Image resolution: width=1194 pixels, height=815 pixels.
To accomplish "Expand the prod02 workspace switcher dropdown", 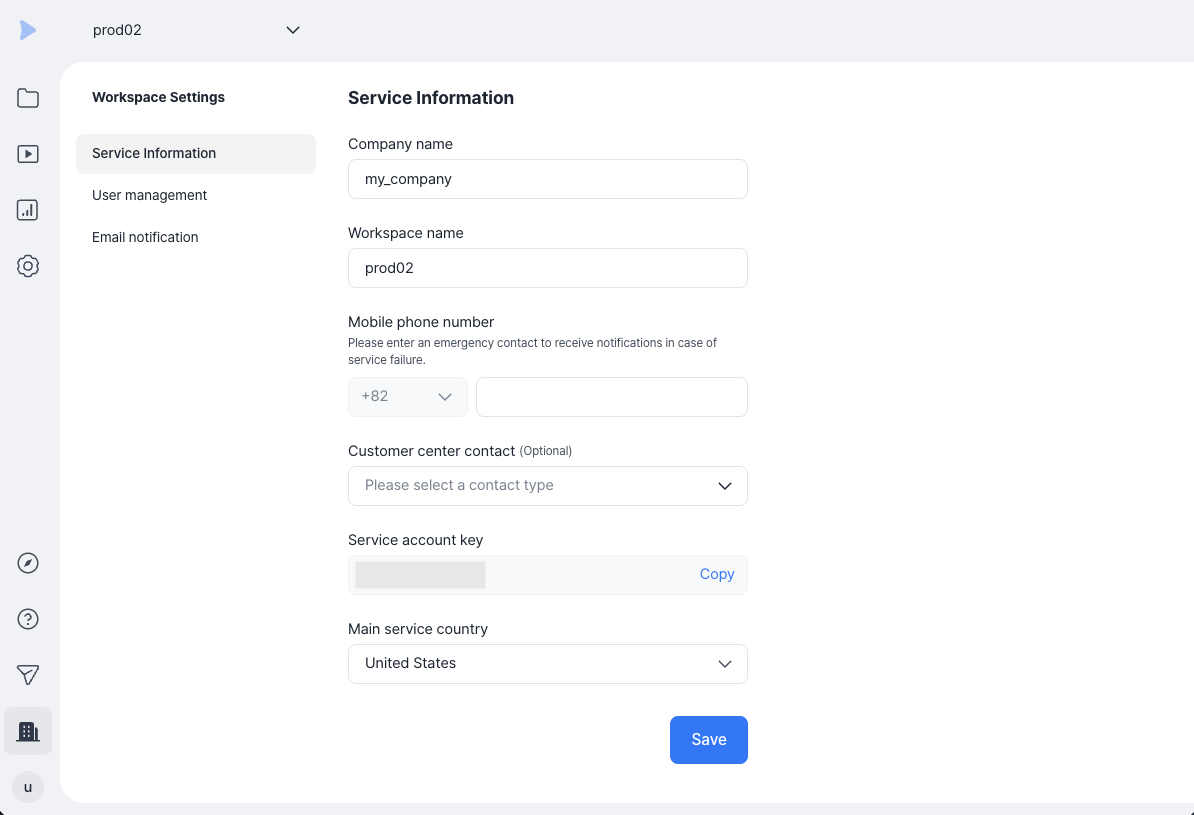I will (196, 30).
